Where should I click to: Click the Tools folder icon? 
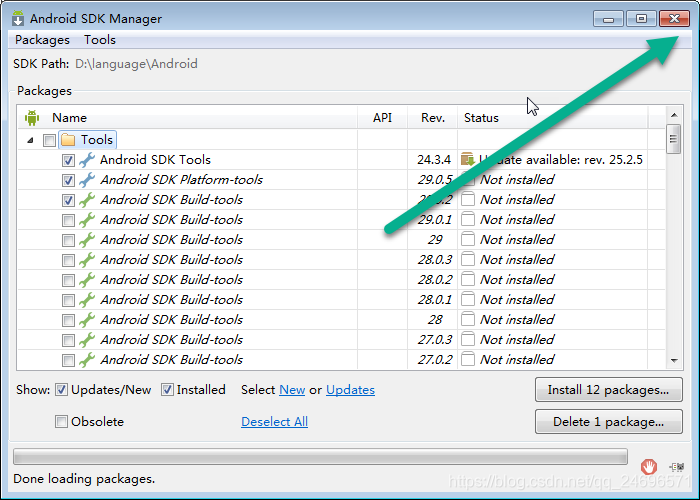tap(68, 140)
